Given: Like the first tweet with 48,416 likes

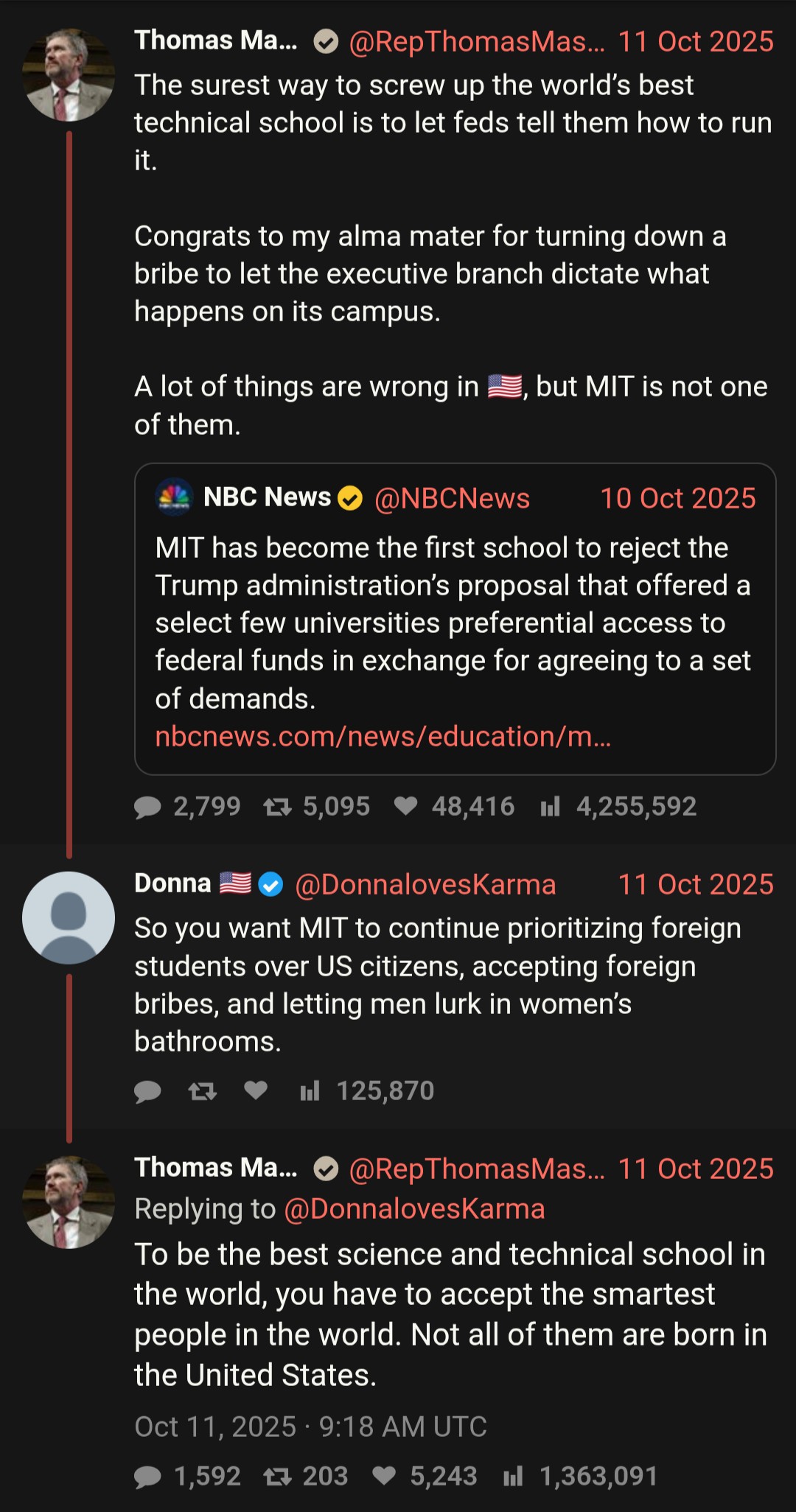Looking at the screenshot, I should pyautogui.click(x=405, y=806).
